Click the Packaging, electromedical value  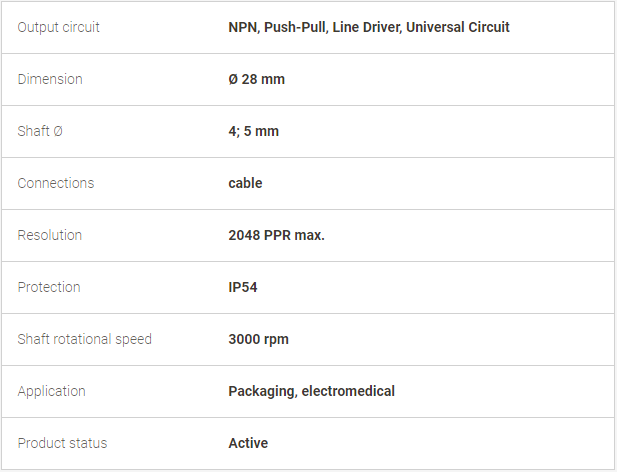311,391
